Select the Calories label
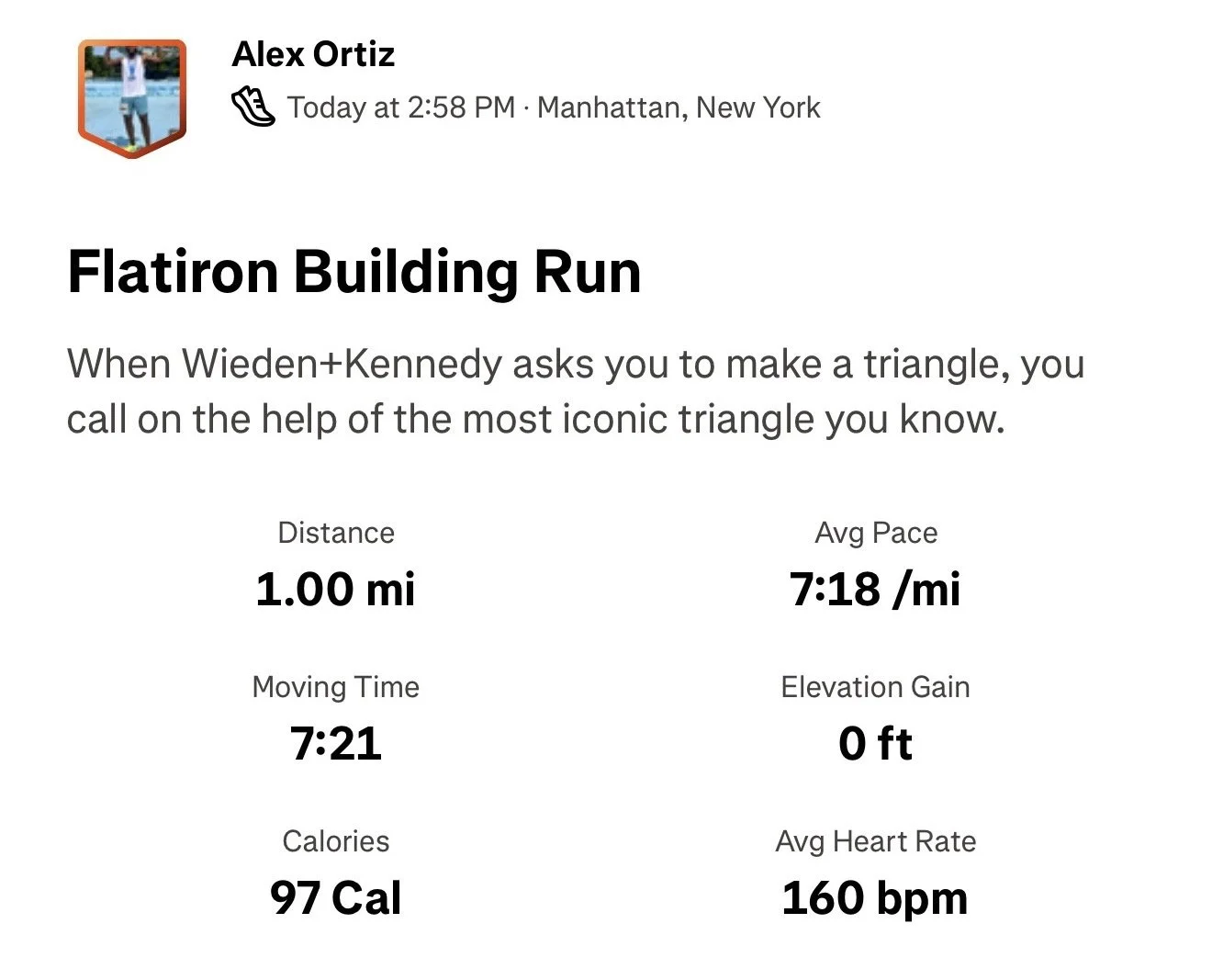Viewport: 1212px width, 980px height. tap(336, 841)
